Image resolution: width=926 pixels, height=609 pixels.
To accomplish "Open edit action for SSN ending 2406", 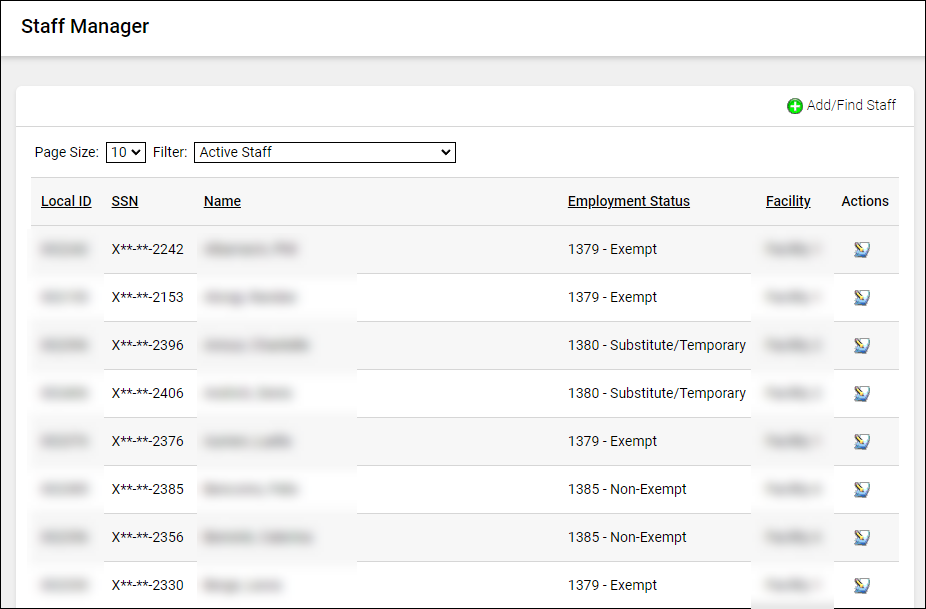I will point(861,394).
